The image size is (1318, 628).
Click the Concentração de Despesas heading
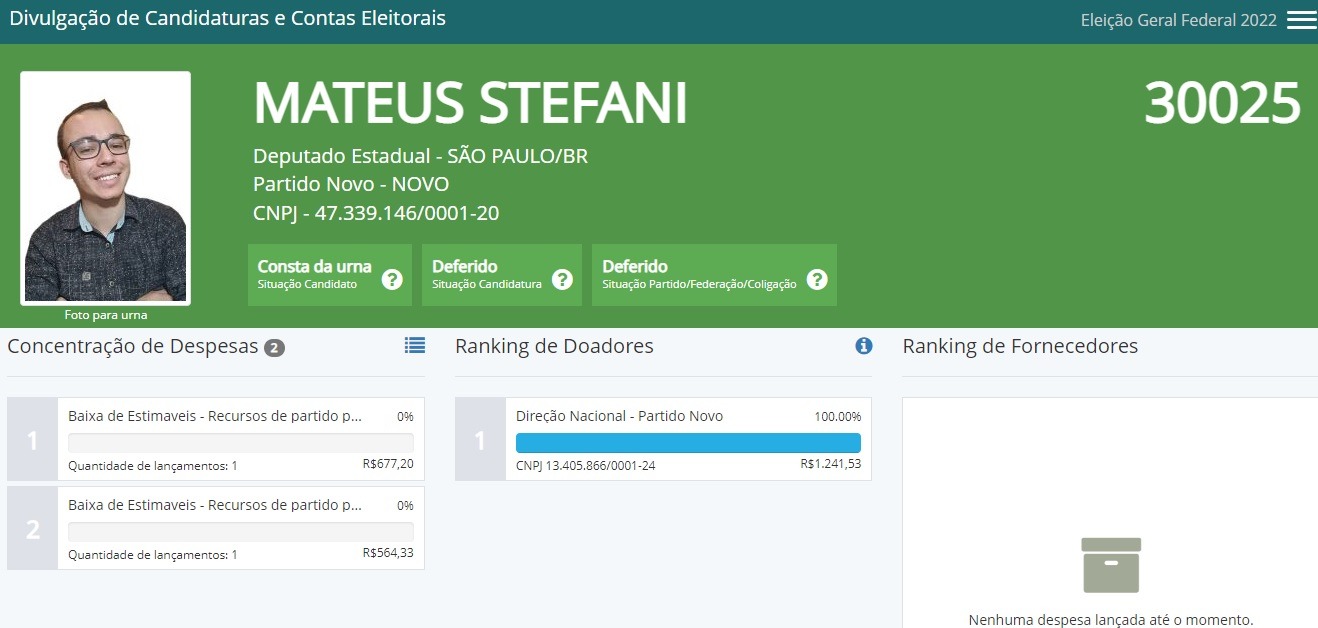click(132, 347)
